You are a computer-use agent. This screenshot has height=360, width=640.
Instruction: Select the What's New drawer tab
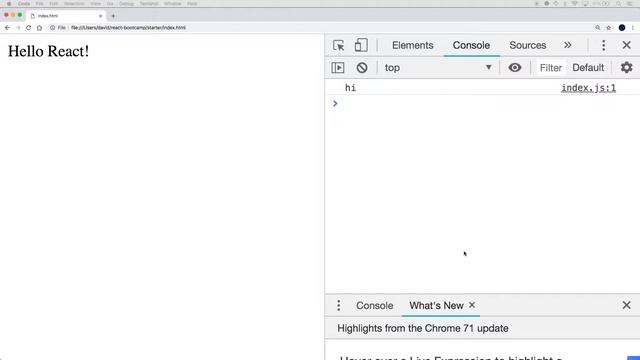(x=436, y=305)
